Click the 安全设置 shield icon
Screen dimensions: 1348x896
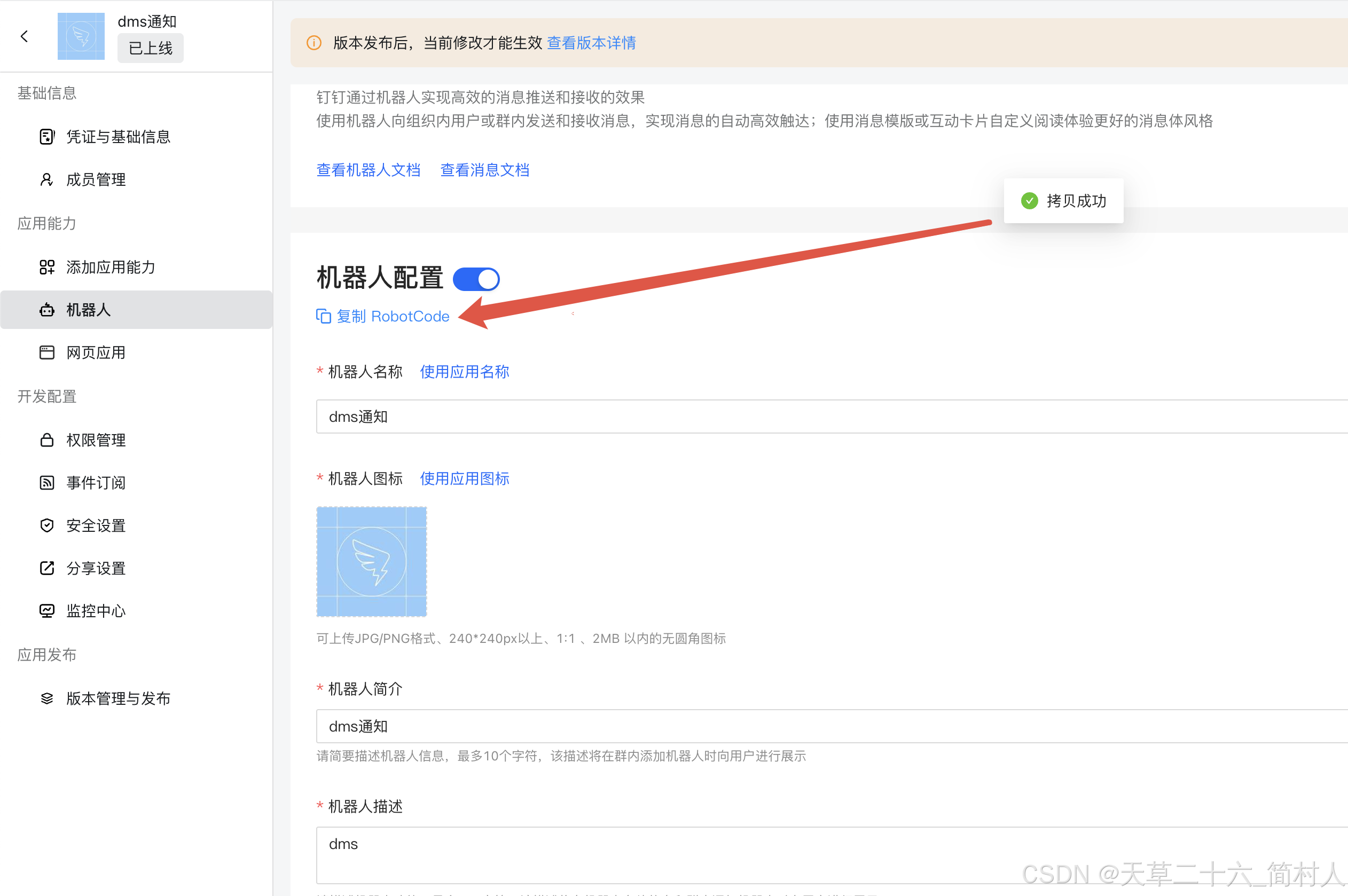pyautogui.click(x=47, y=526)
